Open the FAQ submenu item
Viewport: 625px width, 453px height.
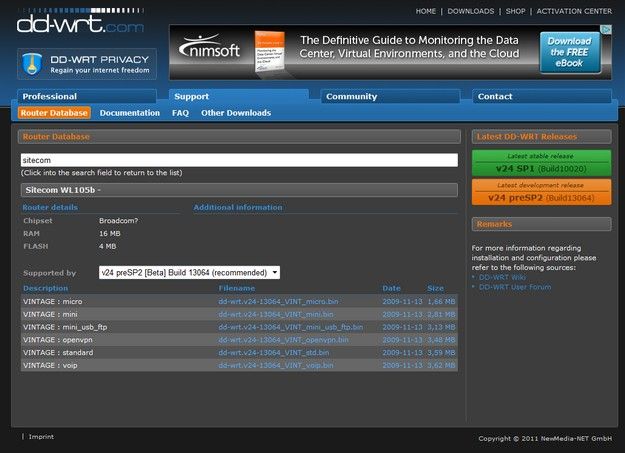click(x=180, y=113)
